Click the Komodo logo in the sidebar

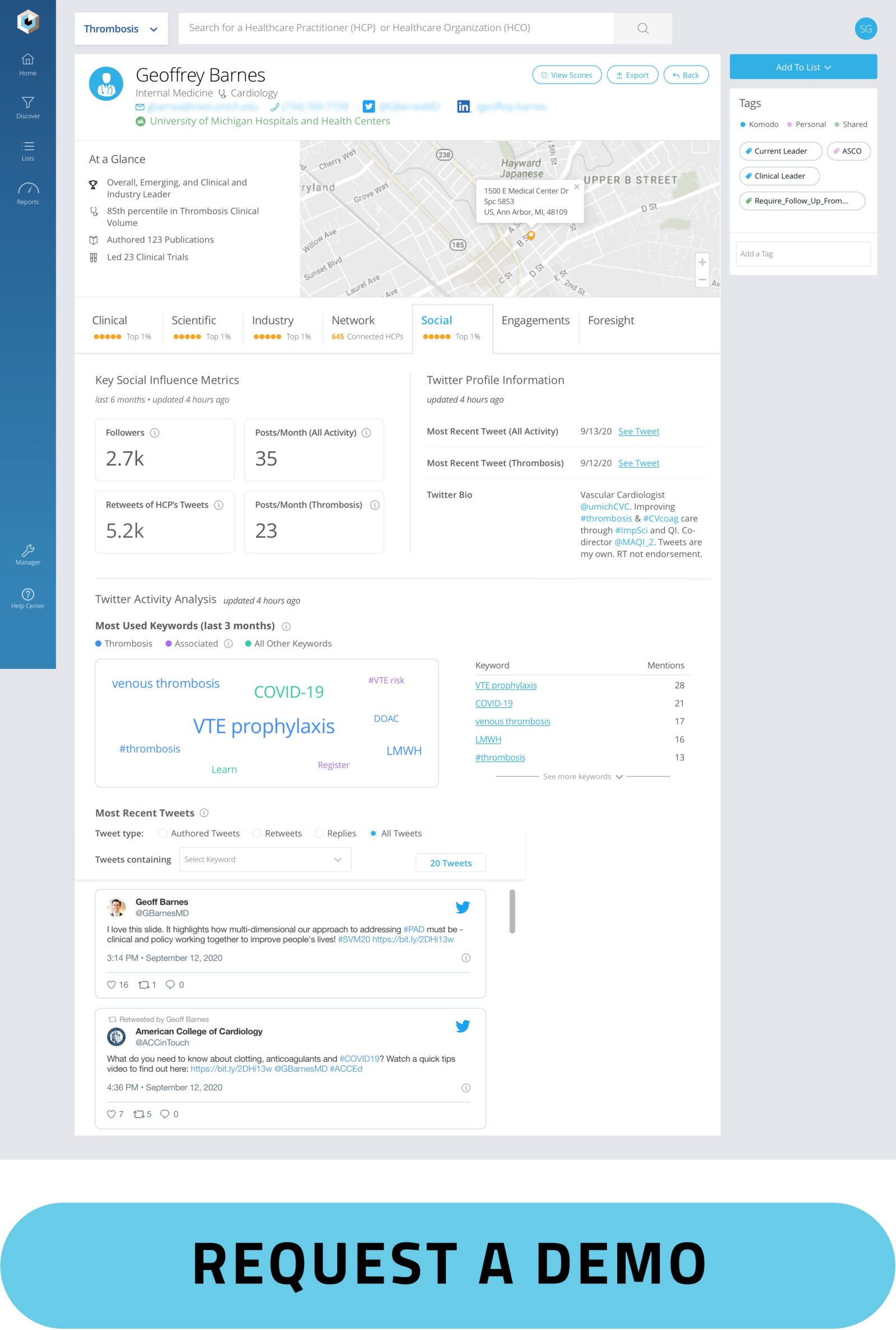[28, 22]
